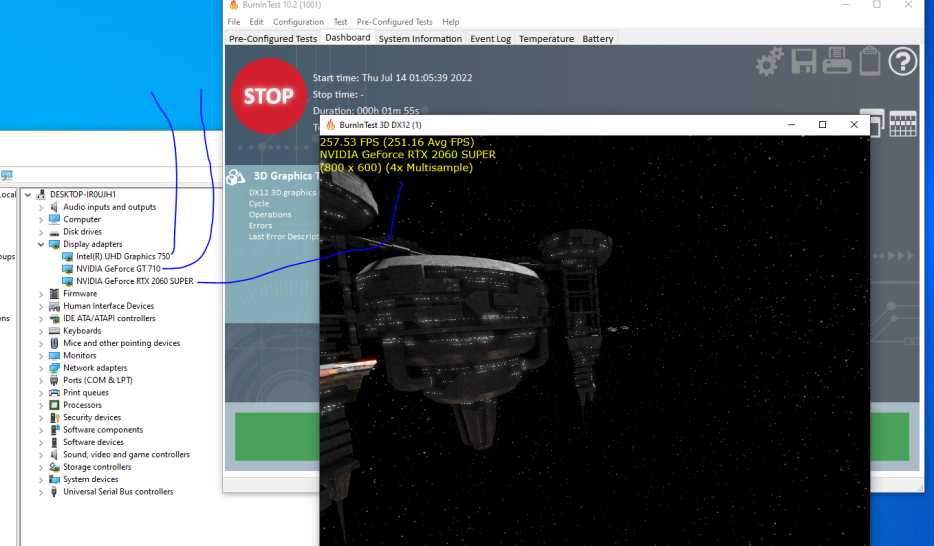Click the IDE ATA/ATAPI controllers icon
Screen dimensions: 934x546
[54, 319]
